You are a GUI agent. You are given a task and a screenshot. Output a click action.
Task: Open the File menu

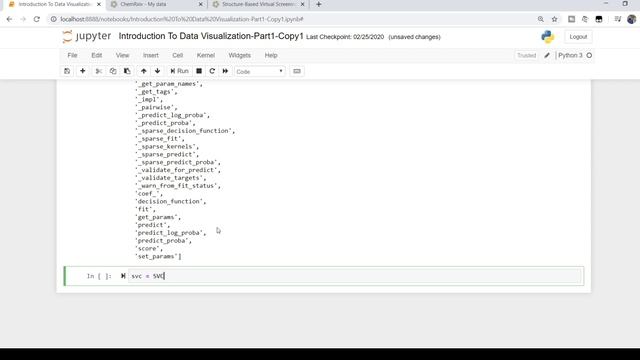click(x=72, y=55)
